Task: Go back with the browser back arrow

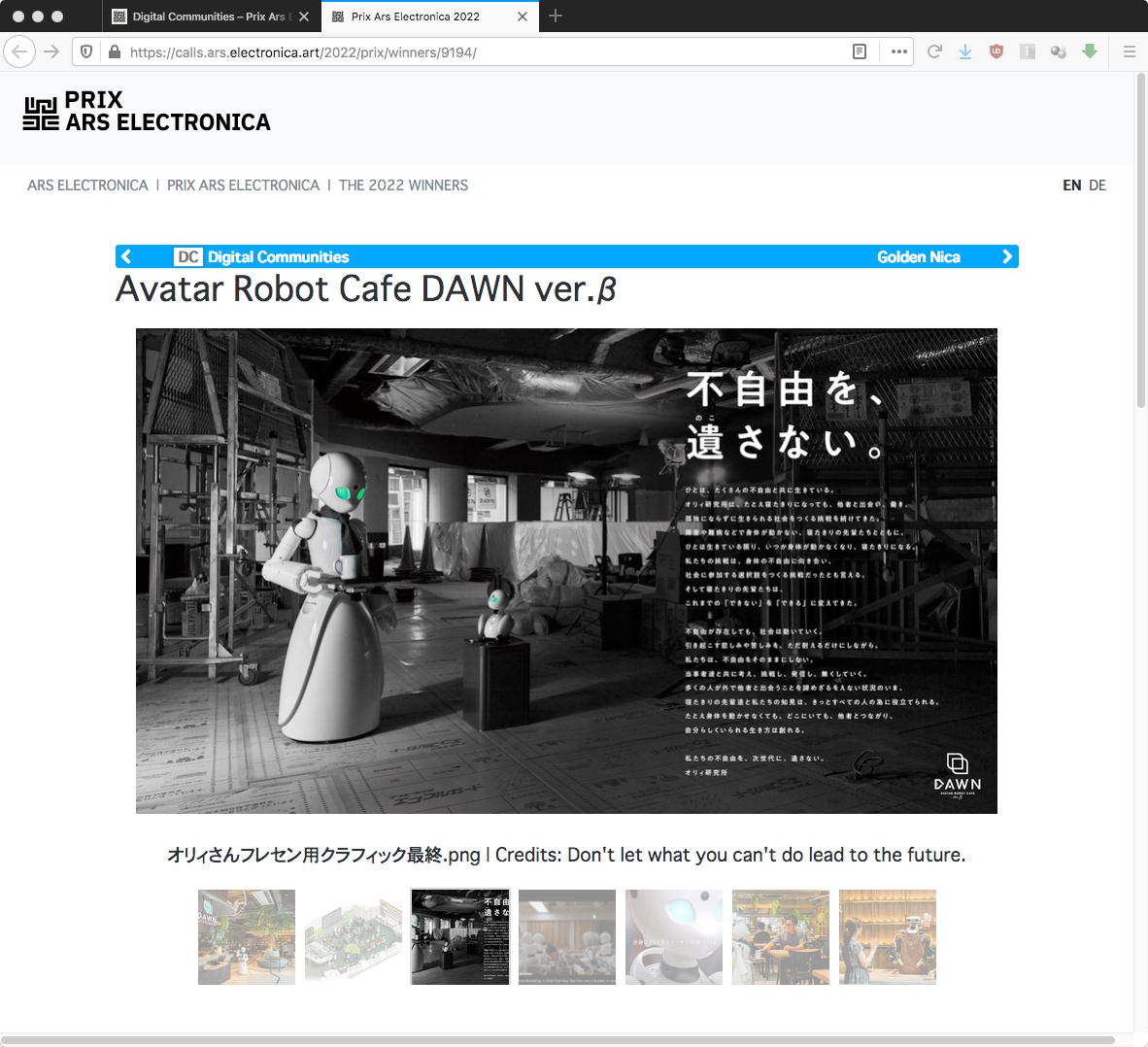Action: click(19, 52)
